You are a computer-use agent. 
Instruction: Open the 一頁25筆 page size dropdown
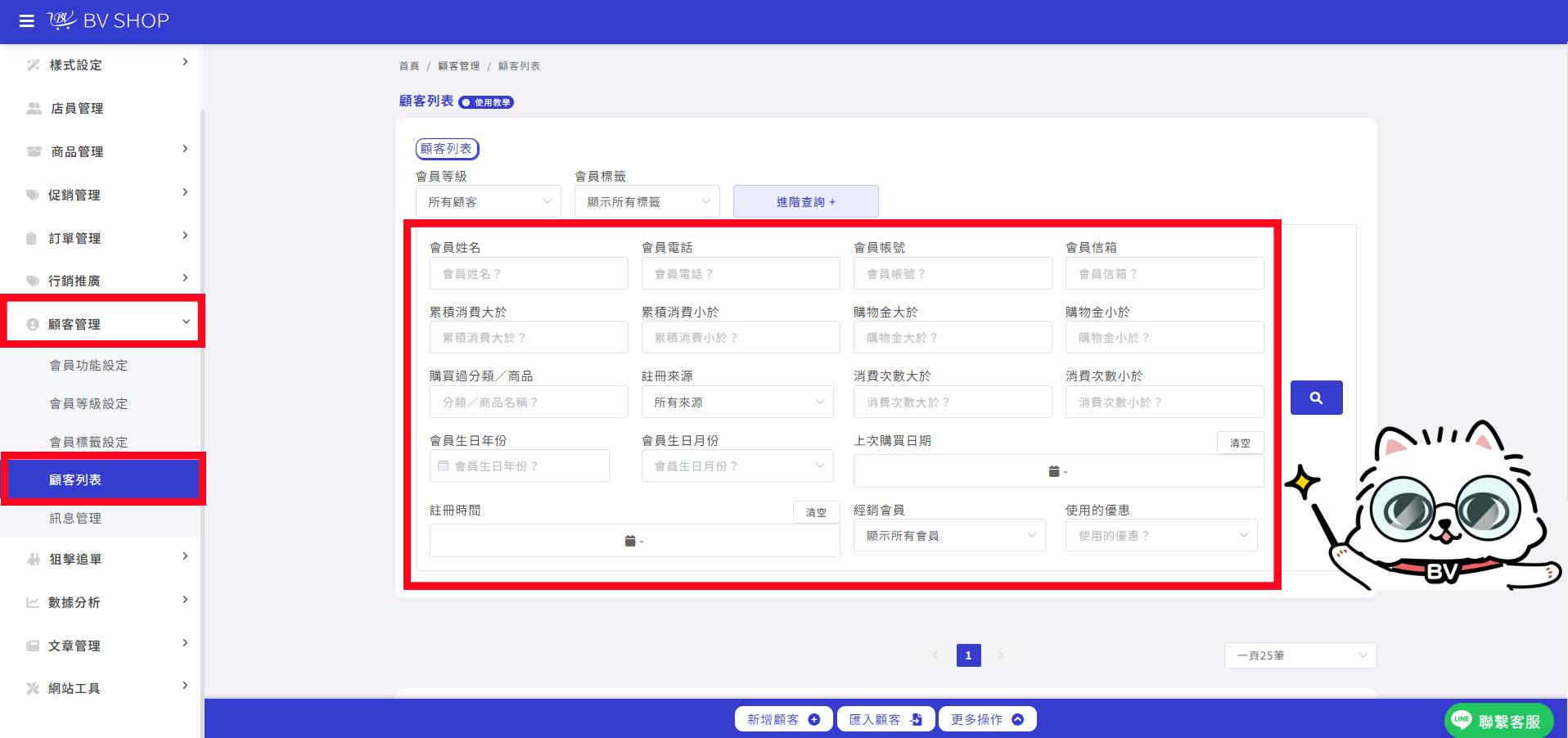[1300, 655]
